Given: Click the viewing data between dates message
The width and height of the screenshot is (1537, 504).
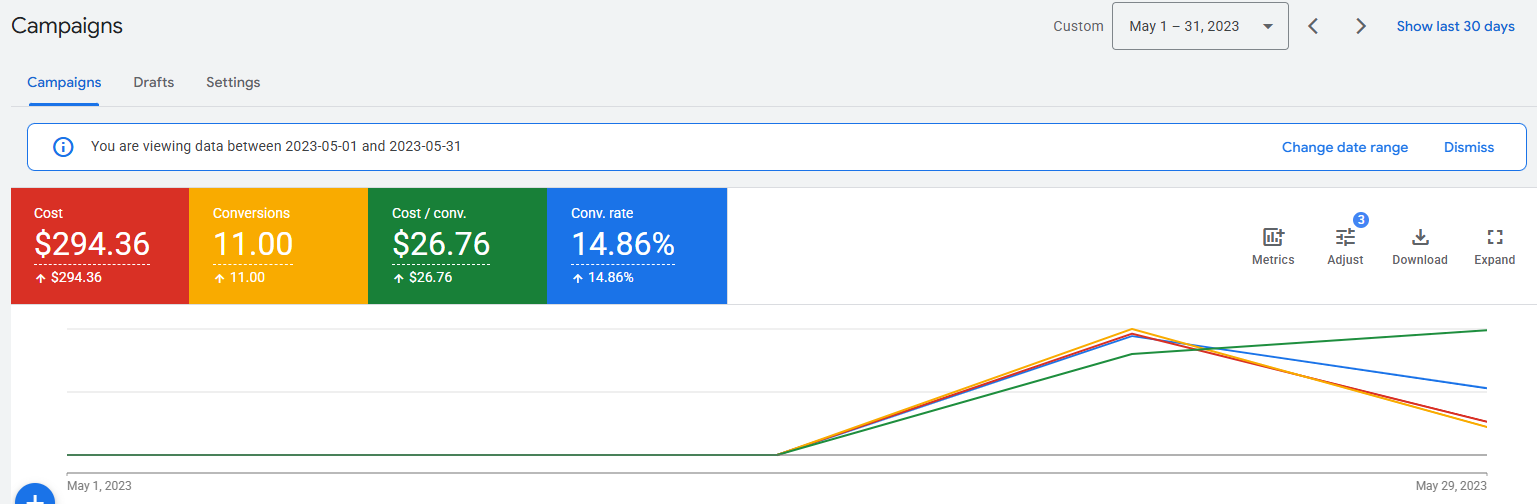Looking at the screenshot, I should coord(276,146).
